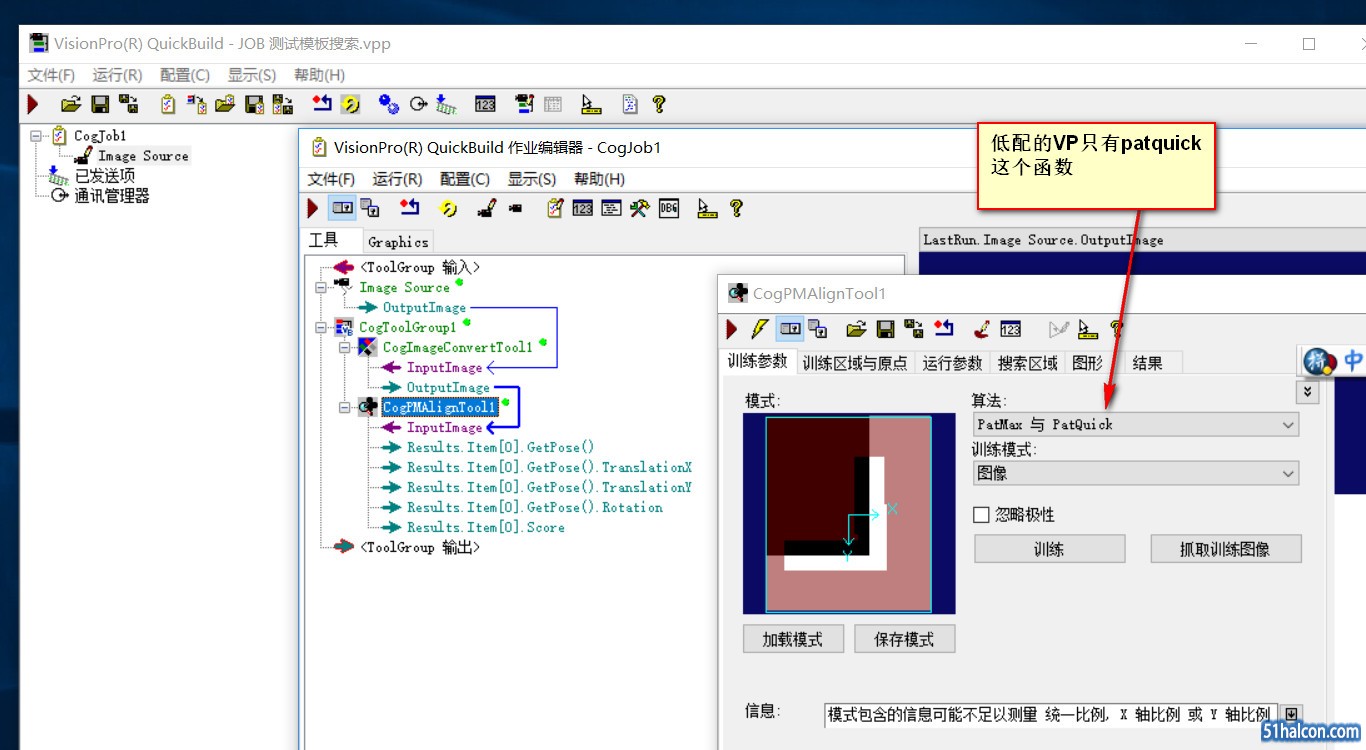Open help in the job editor toolbar

pos(736,208)
